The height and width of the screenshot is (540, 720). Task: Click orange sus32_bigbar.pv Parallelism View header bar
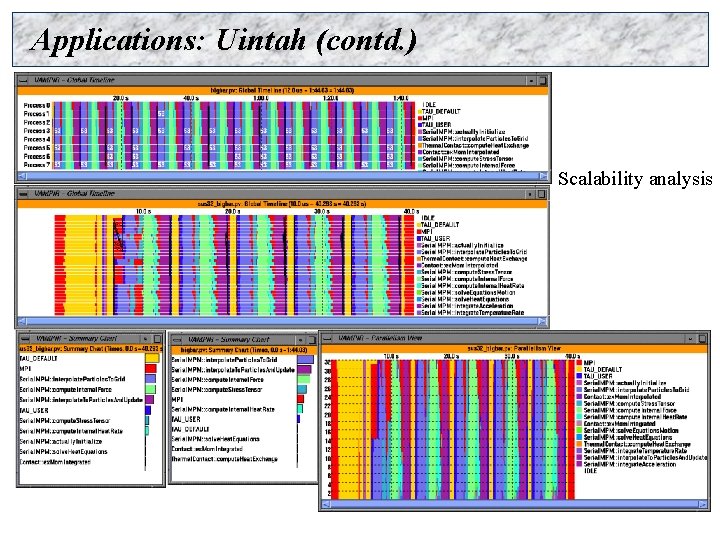coord(514,349)
